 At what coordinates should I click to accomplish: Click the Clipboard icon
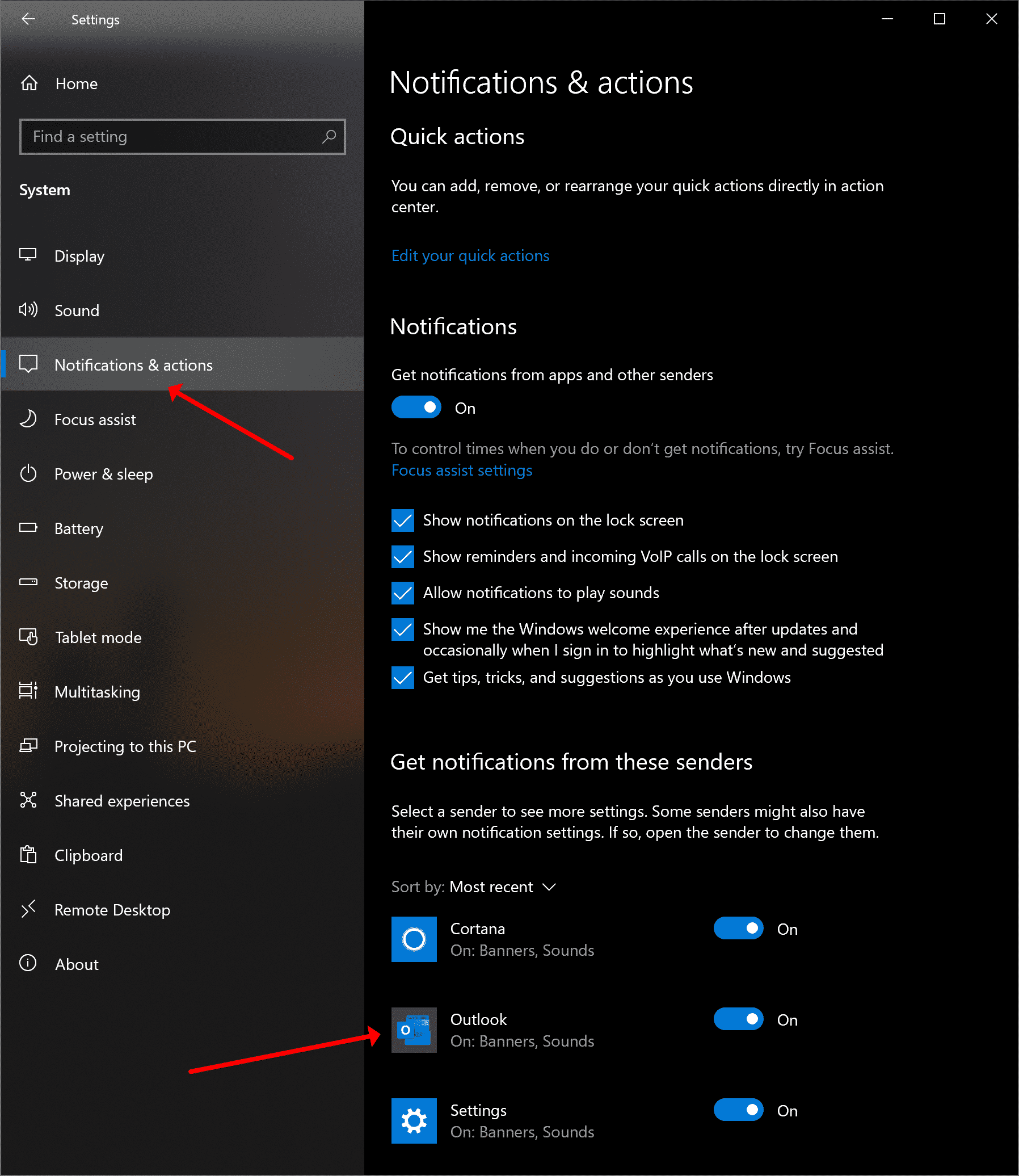click(x=28, y=855)
